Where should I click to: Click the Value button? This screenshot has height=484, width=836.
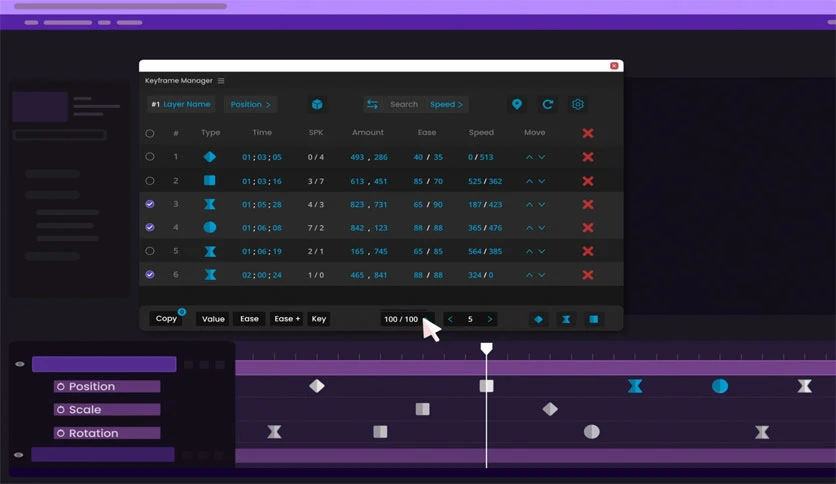213,319
